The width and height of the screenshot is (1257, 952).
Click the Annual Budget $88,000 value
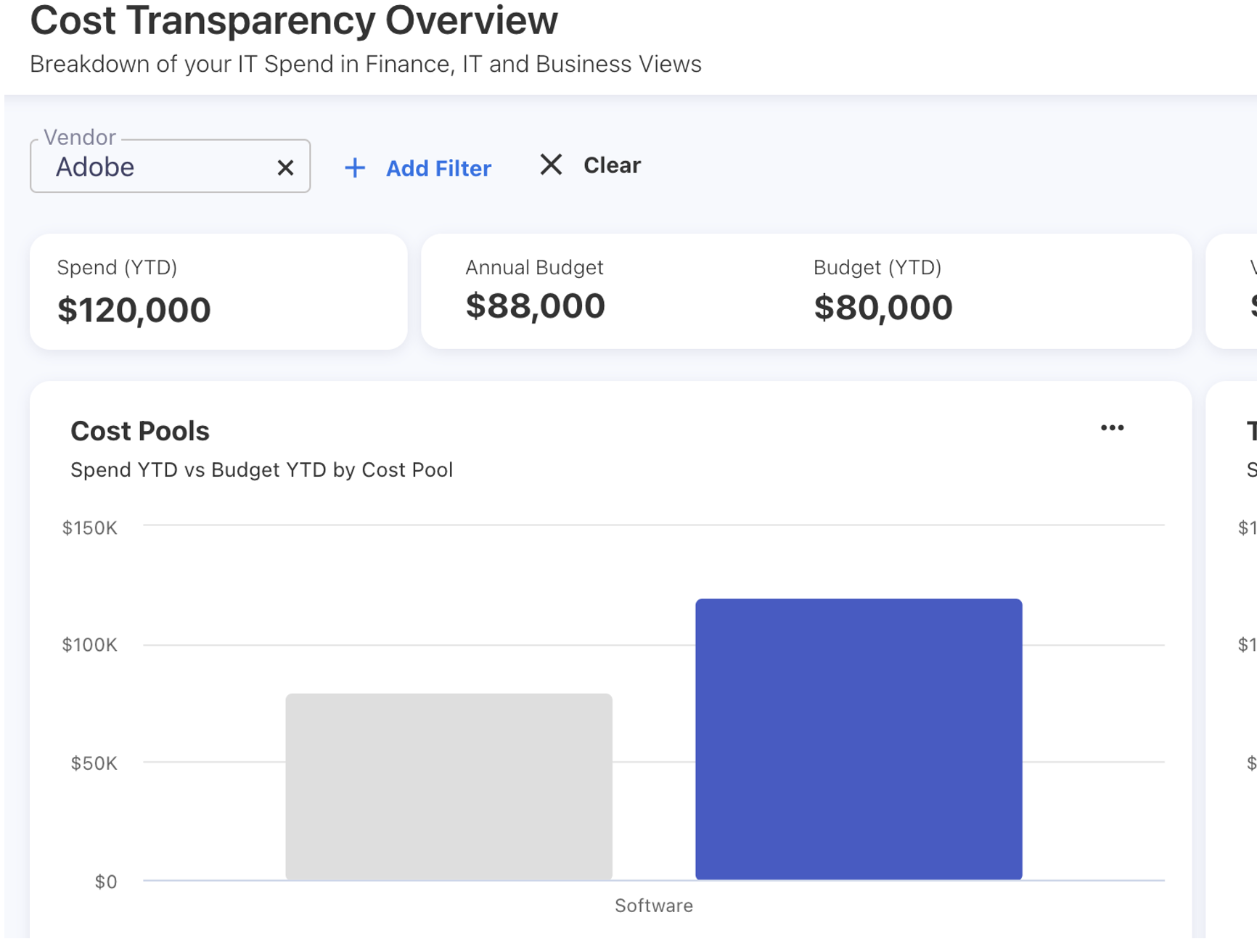535,306
